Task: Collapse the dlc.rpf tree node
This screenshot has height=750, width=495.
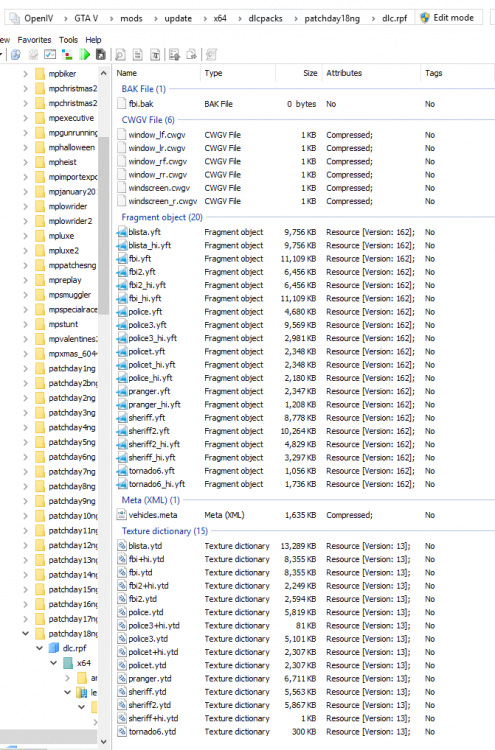Action: pos(40,648)
